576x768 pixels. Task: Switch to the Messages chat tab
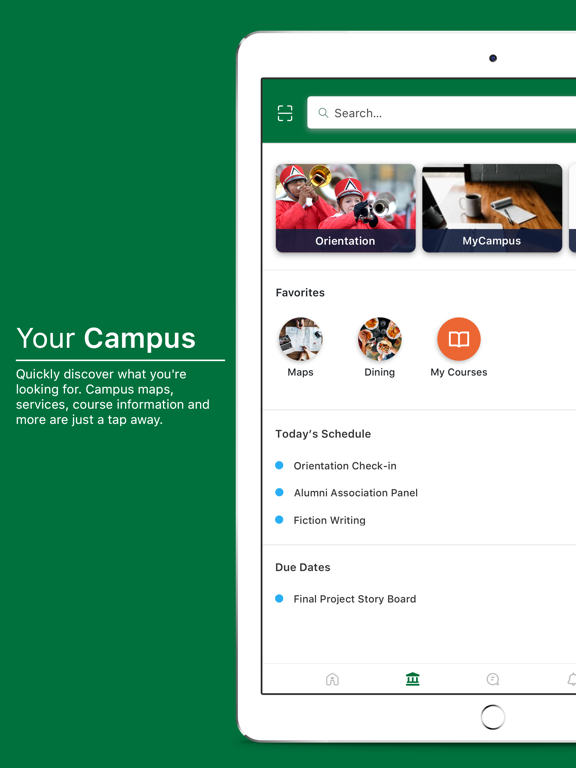click(493, 679)
